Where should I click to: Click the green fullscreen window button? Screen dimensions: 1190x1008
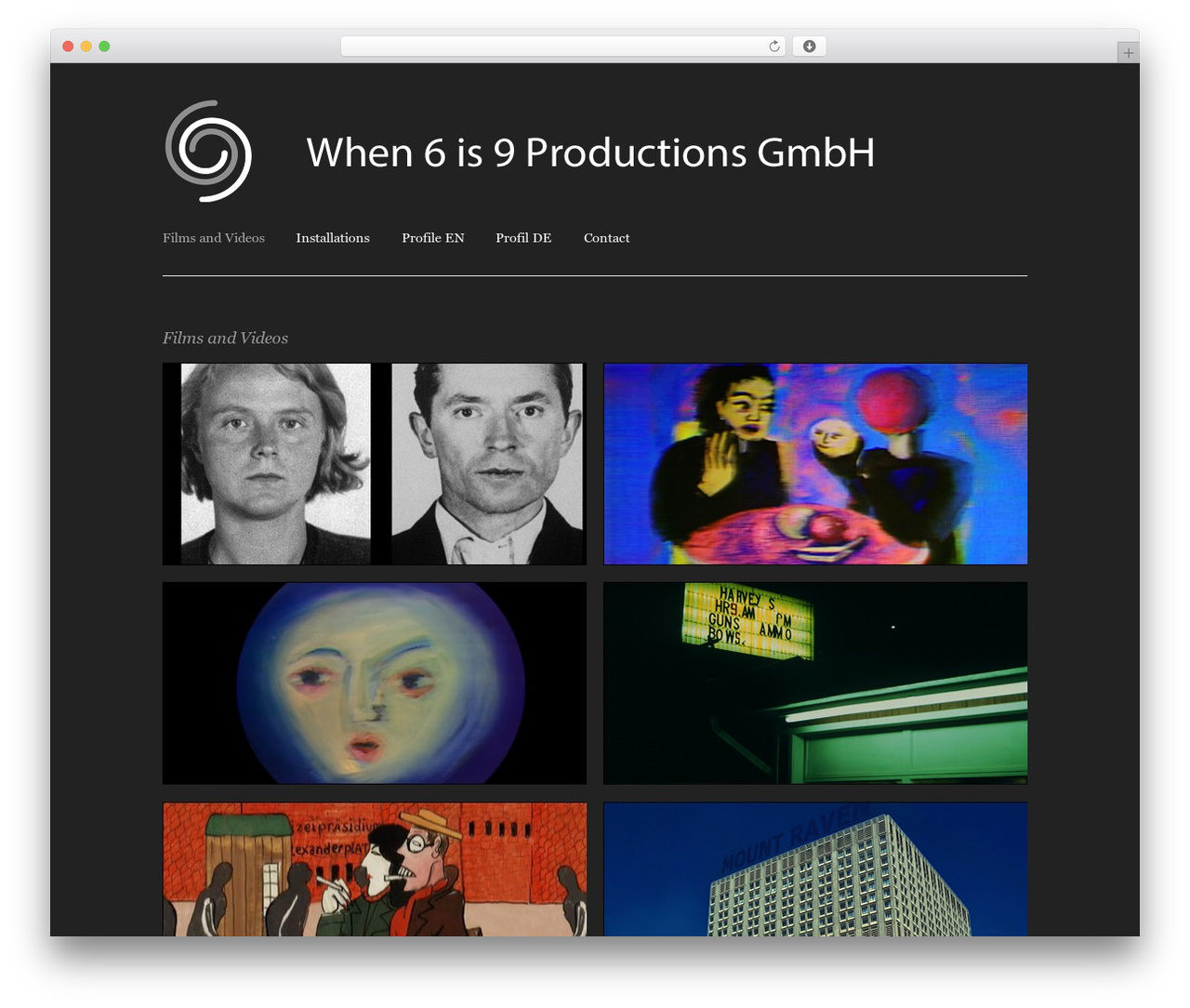pos(104,46)
